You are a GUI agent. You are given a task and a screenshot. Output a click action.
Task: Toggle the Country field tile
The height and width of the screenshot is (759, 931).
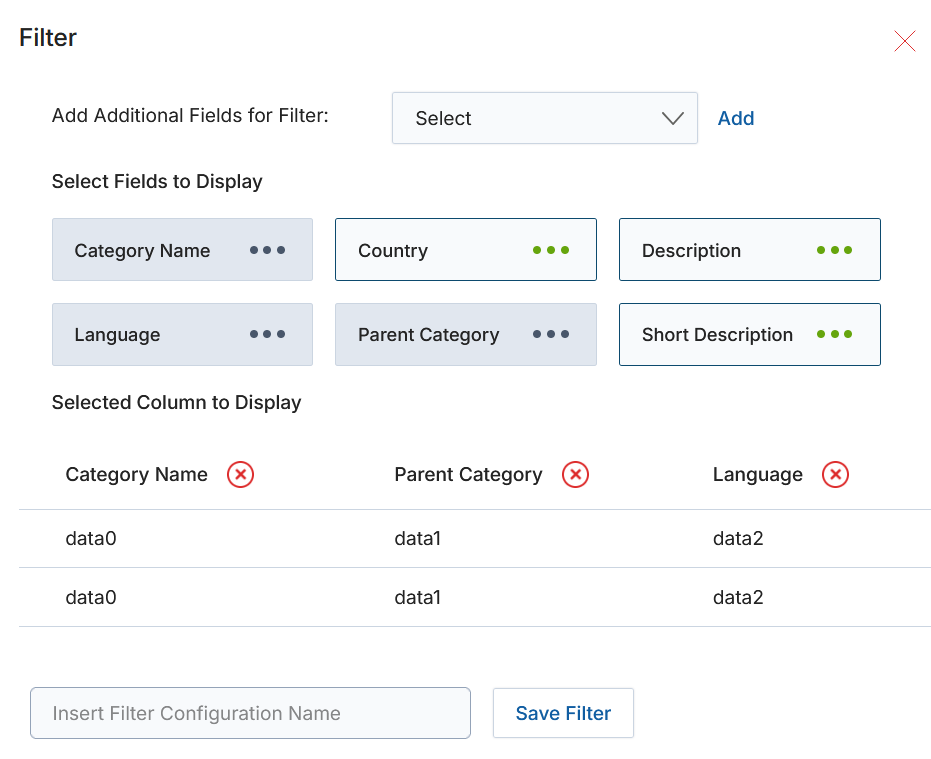click(x=466, y=249)
